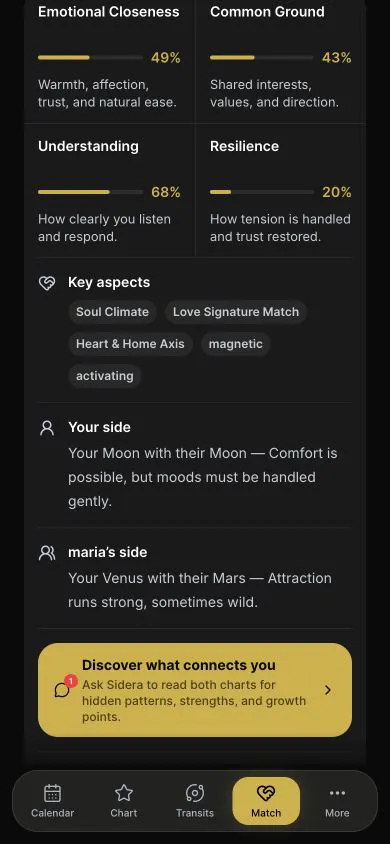Tap the Heart & Home Axis chip

[130, 344]
